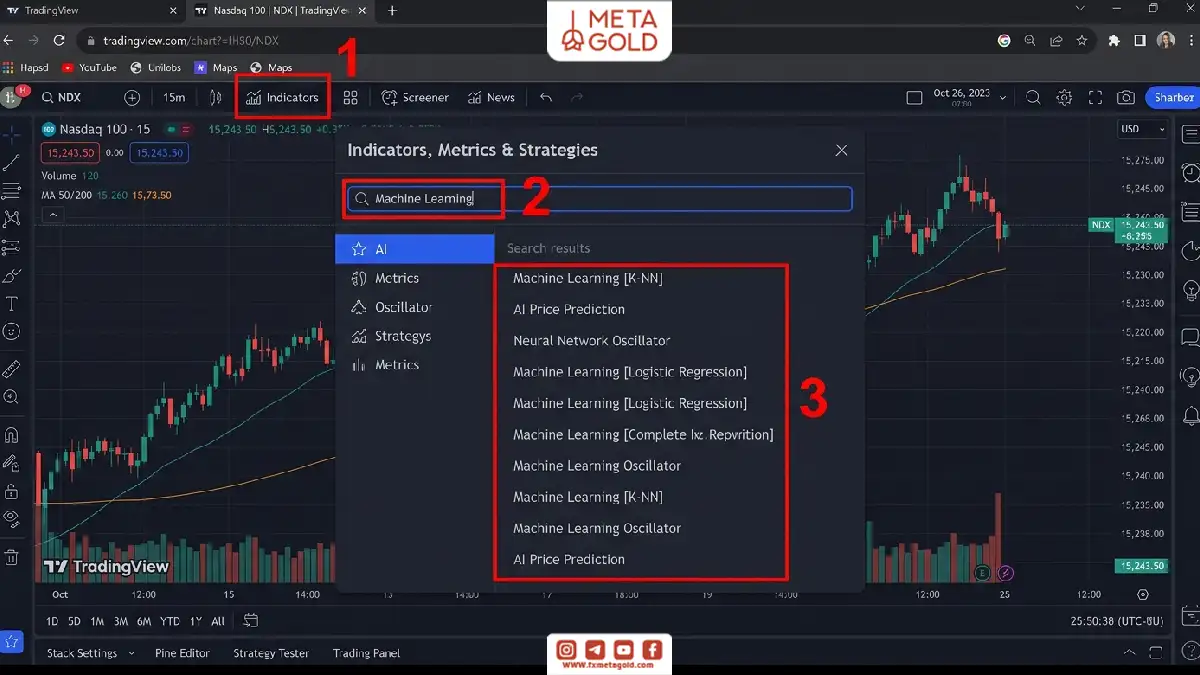Click the MA 50/200 indicator legend

pyautogui.click(x=106, y=195)
